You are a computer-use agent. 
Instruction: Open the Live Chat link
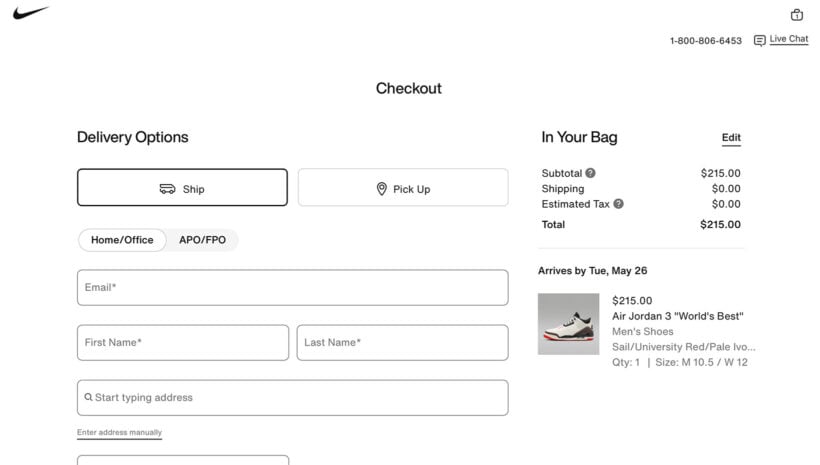click(789, 39)
